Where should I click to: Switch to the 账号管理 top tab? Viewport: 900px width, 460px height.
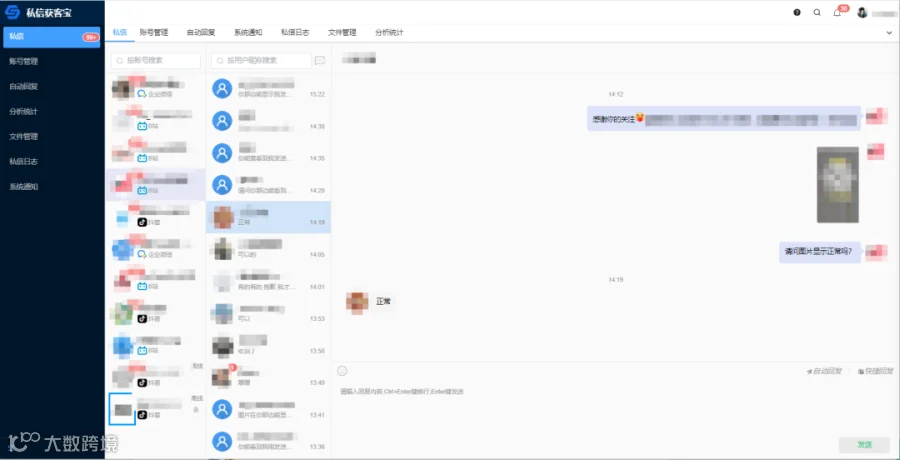coord(154,33)
